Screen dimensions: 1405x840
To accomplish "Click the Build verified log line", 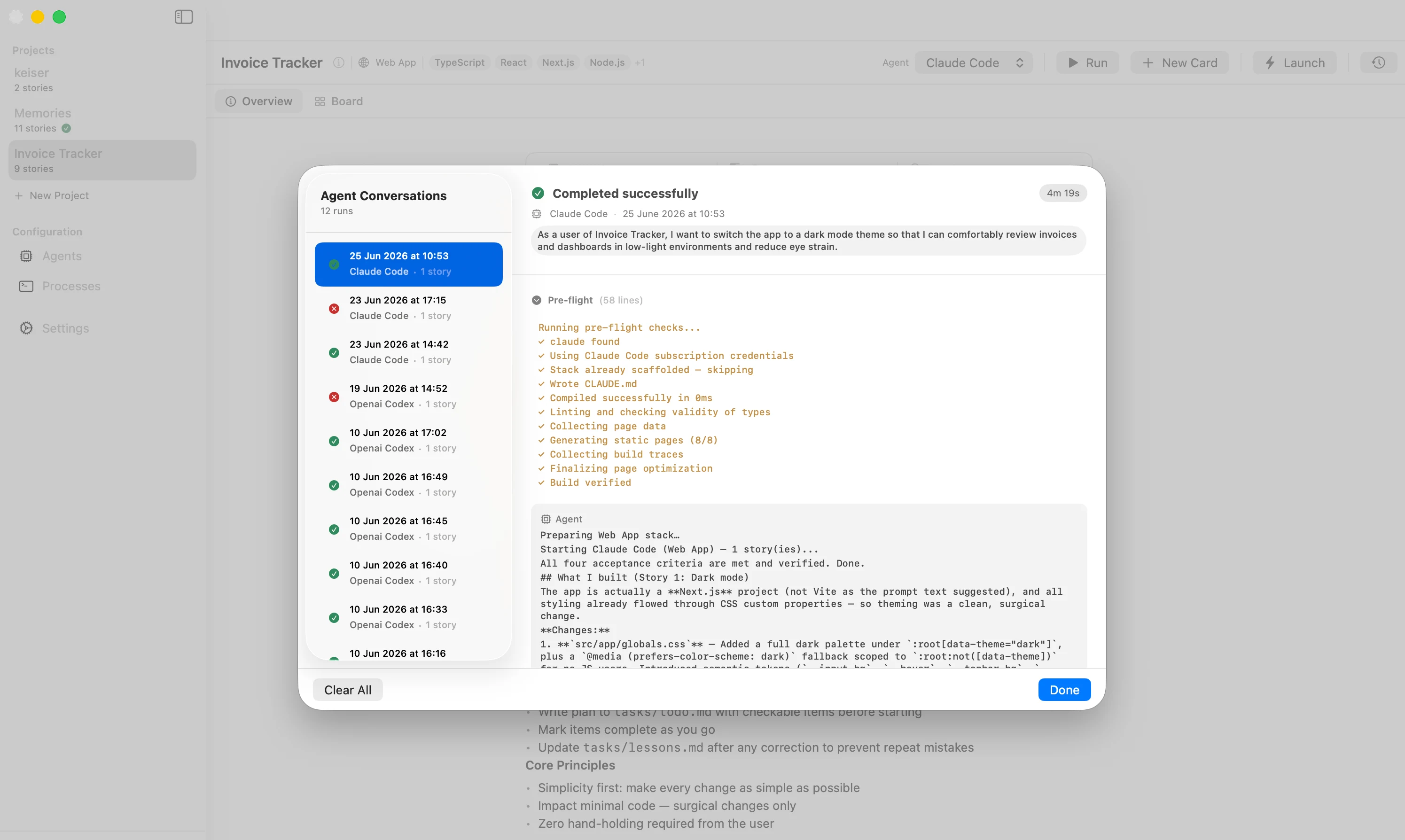I will click(x=584, y=483).
